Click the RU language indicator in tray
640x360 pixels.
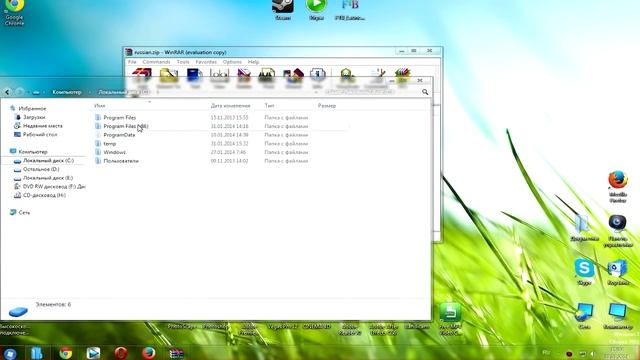(x=546, y=353)
